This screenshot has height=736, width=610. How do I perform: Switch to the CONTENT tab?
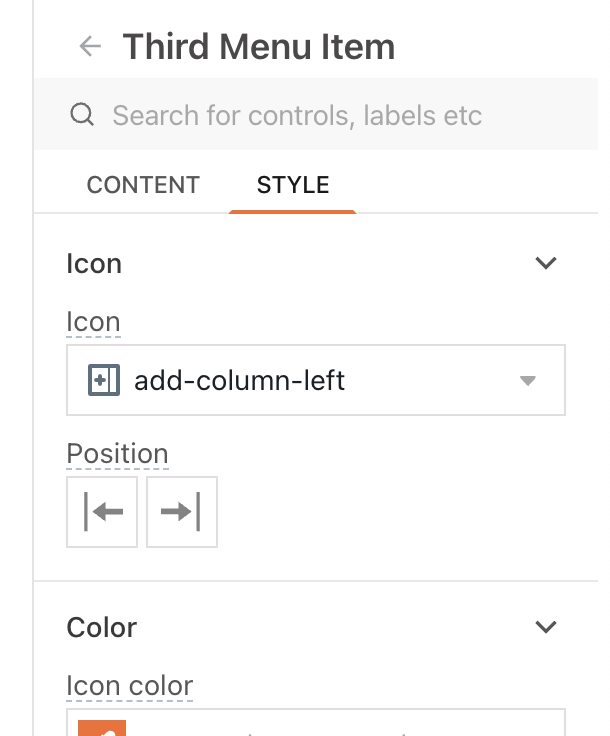pyautogui.click(x=143, y=185)
